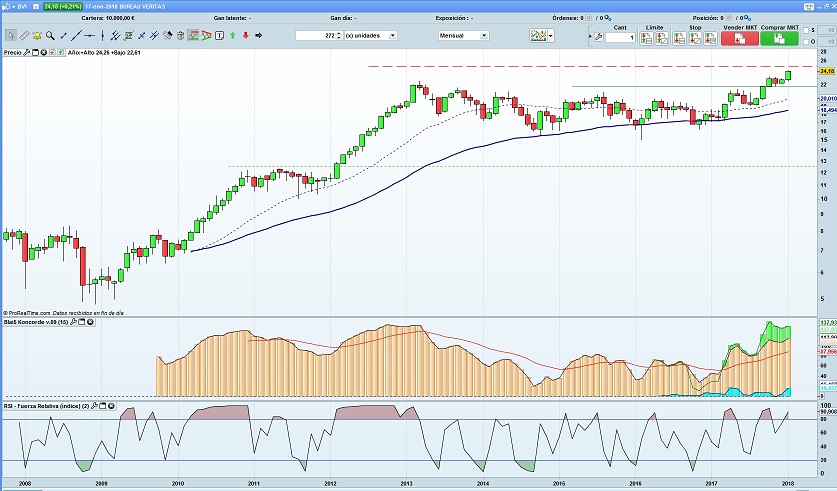
Task: Expand the chart style dropdown arrow
Action: tap(550, 35)
